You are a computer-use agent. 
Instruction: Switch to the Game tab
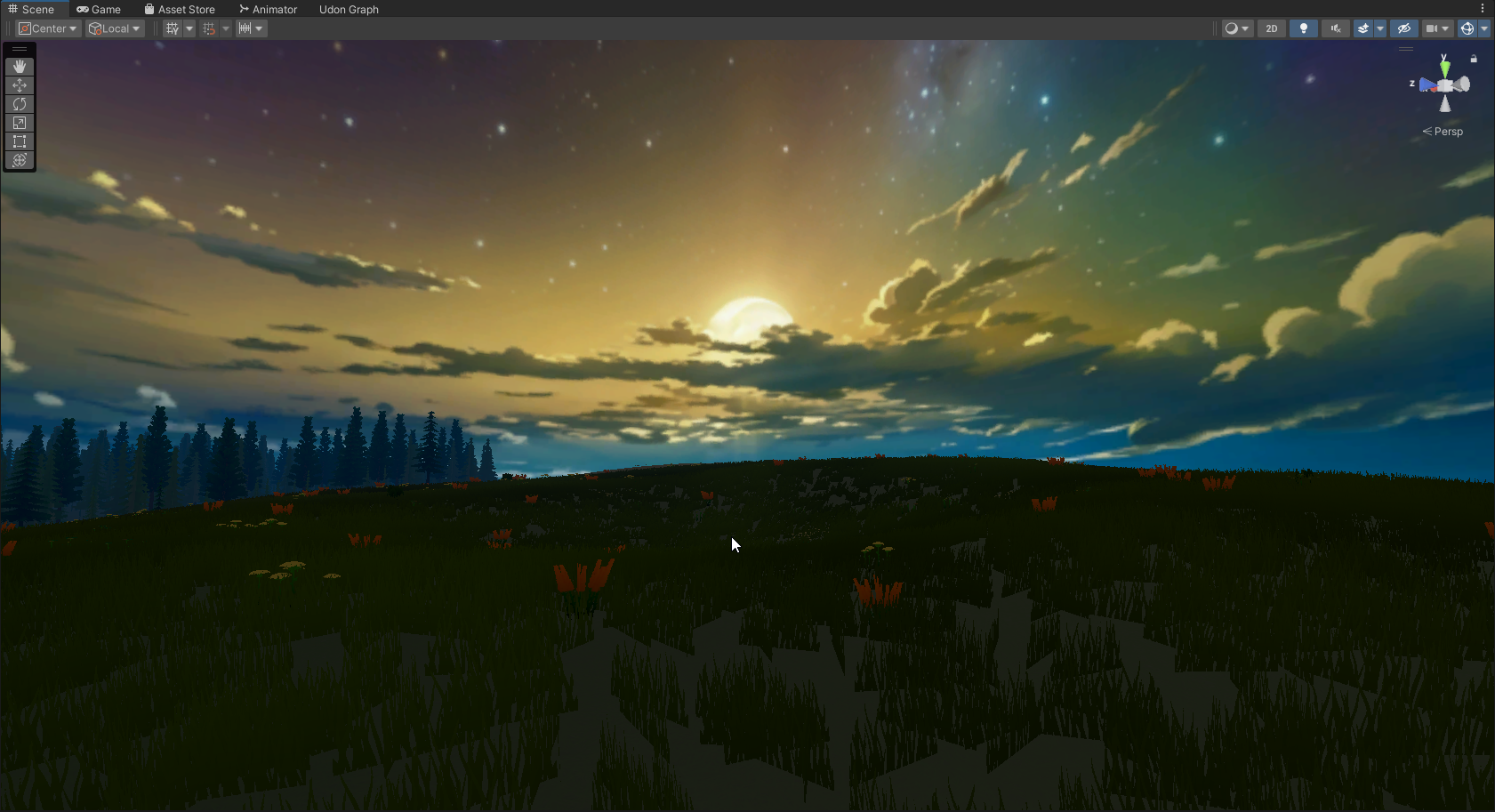pos(99,9)
